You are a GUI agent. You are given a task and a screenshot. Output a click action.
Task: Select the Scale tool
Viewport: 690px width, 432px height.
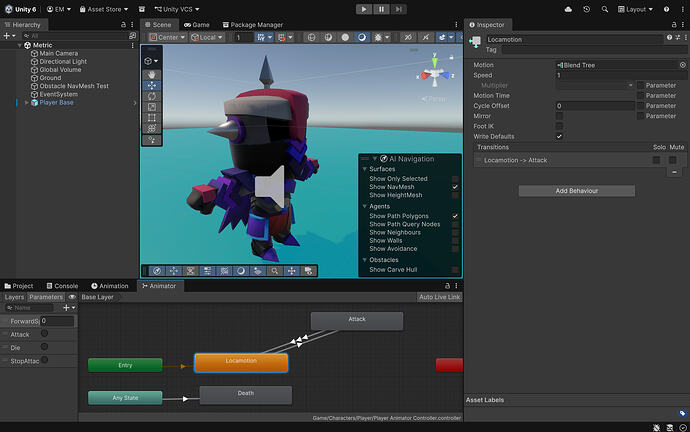pos(152,107)
